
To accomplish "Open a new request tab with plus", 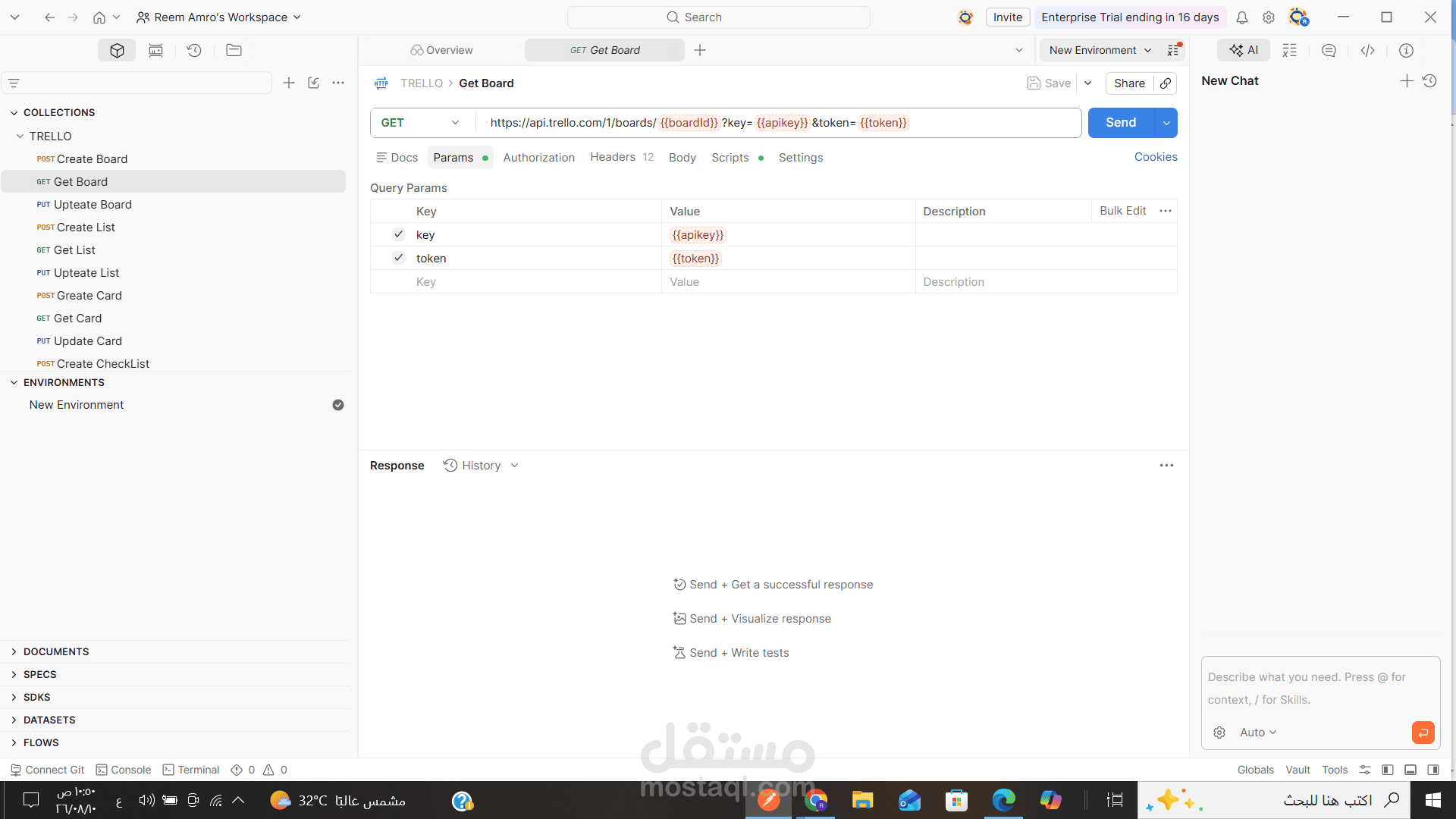I will [x=700, y=50].
